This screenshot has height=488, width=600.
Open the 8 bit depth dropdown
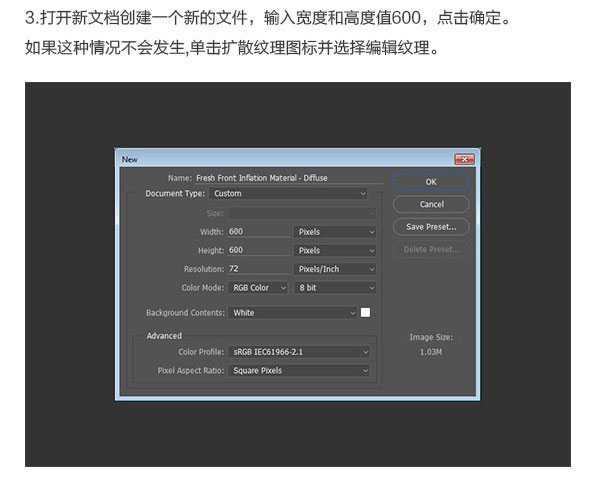335,288
